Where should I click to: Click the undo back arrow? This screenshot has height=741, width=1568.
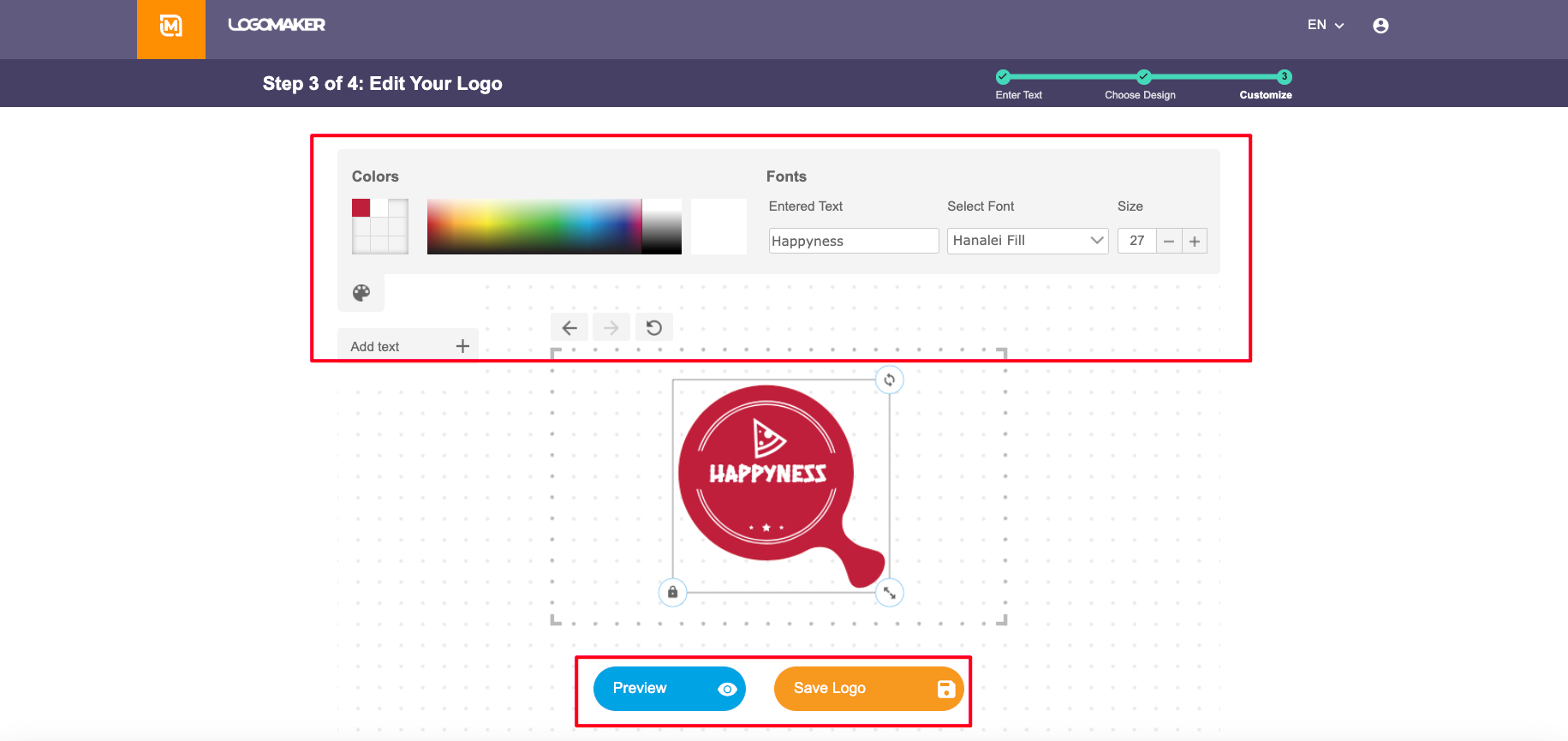(x=569, y=328)
